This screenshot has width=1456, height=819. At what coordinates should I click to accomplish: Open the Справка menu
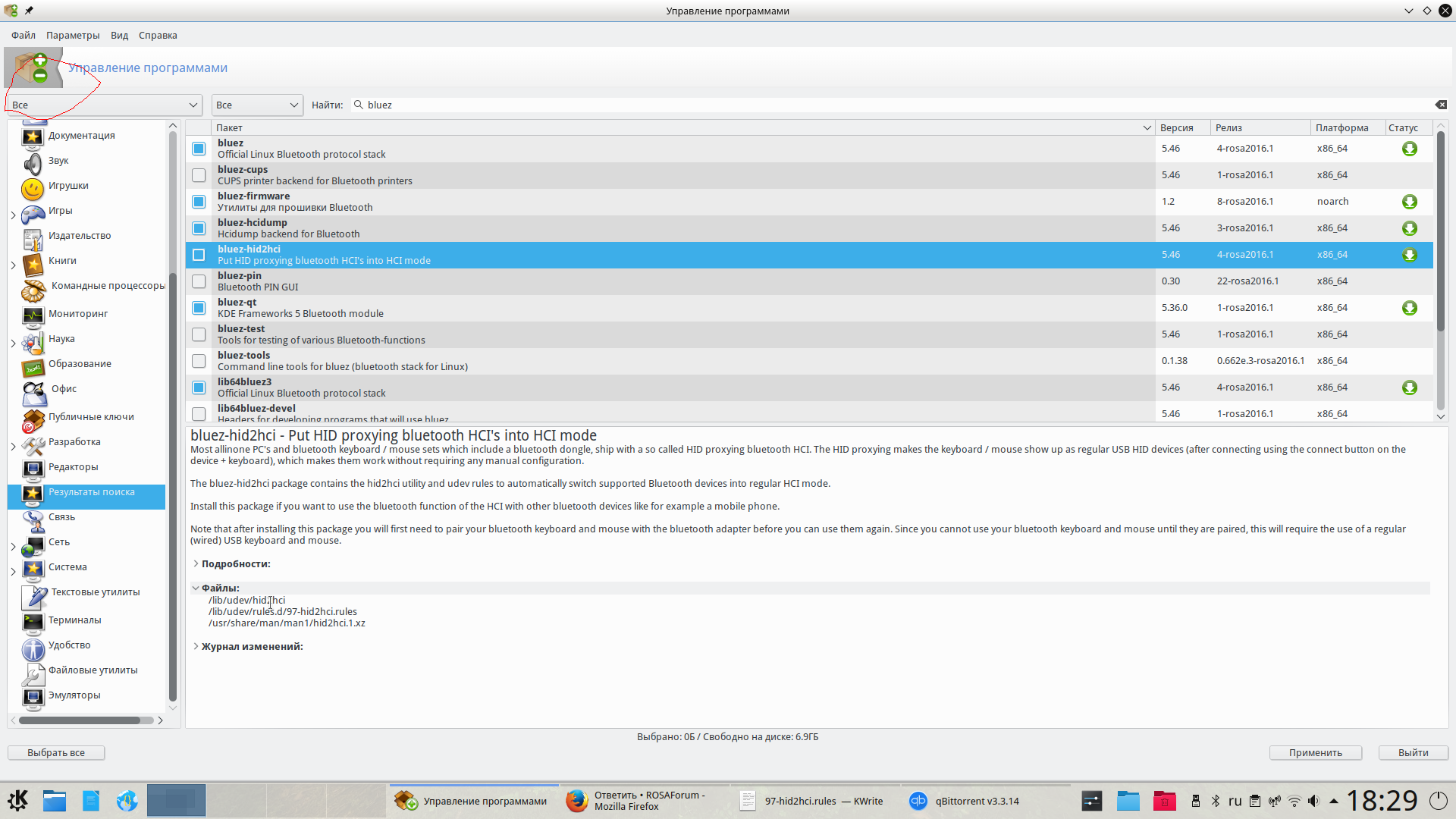point(158,35)
